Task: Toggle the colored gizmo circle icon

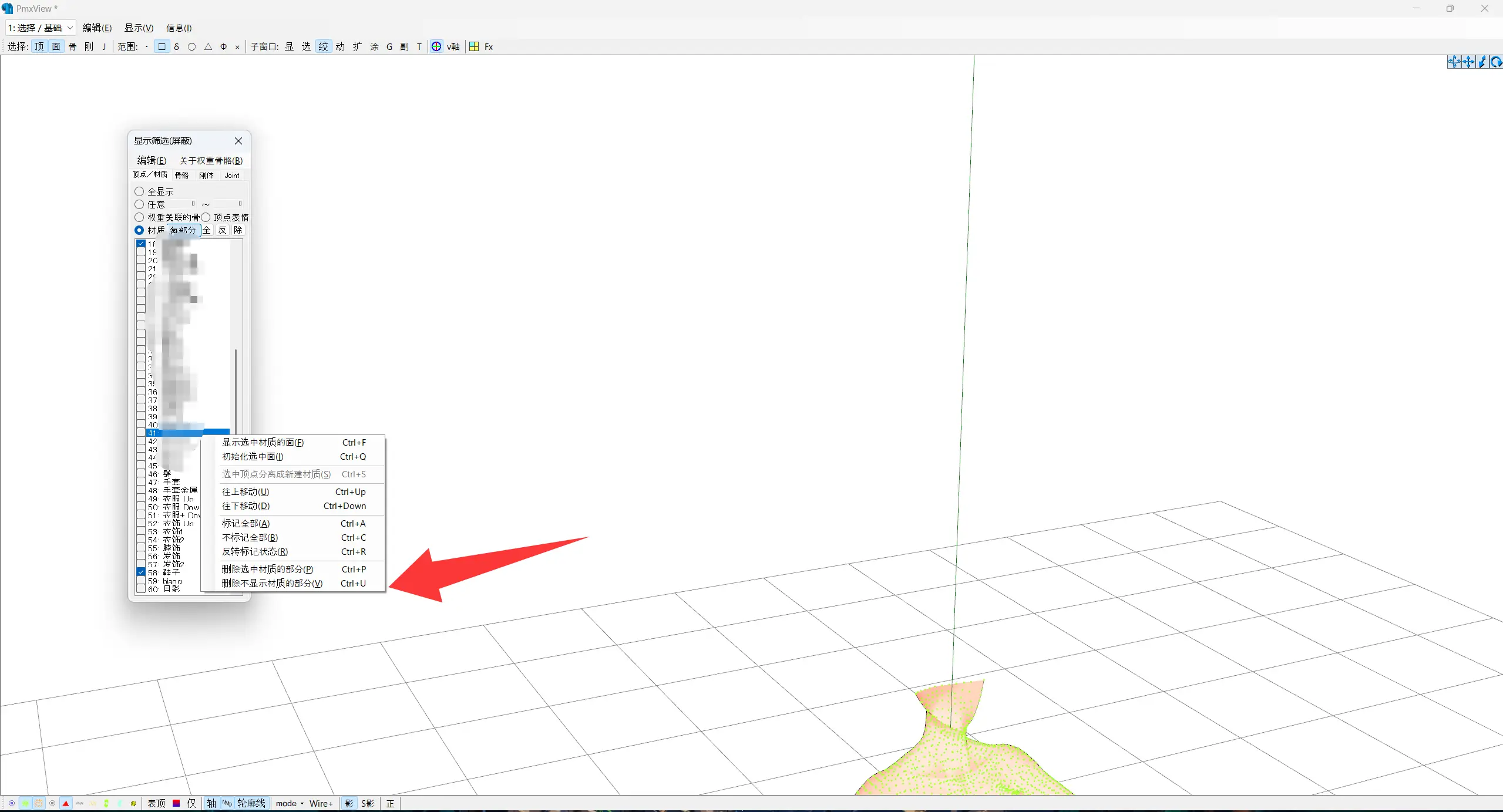Action: tap(436, 47)
